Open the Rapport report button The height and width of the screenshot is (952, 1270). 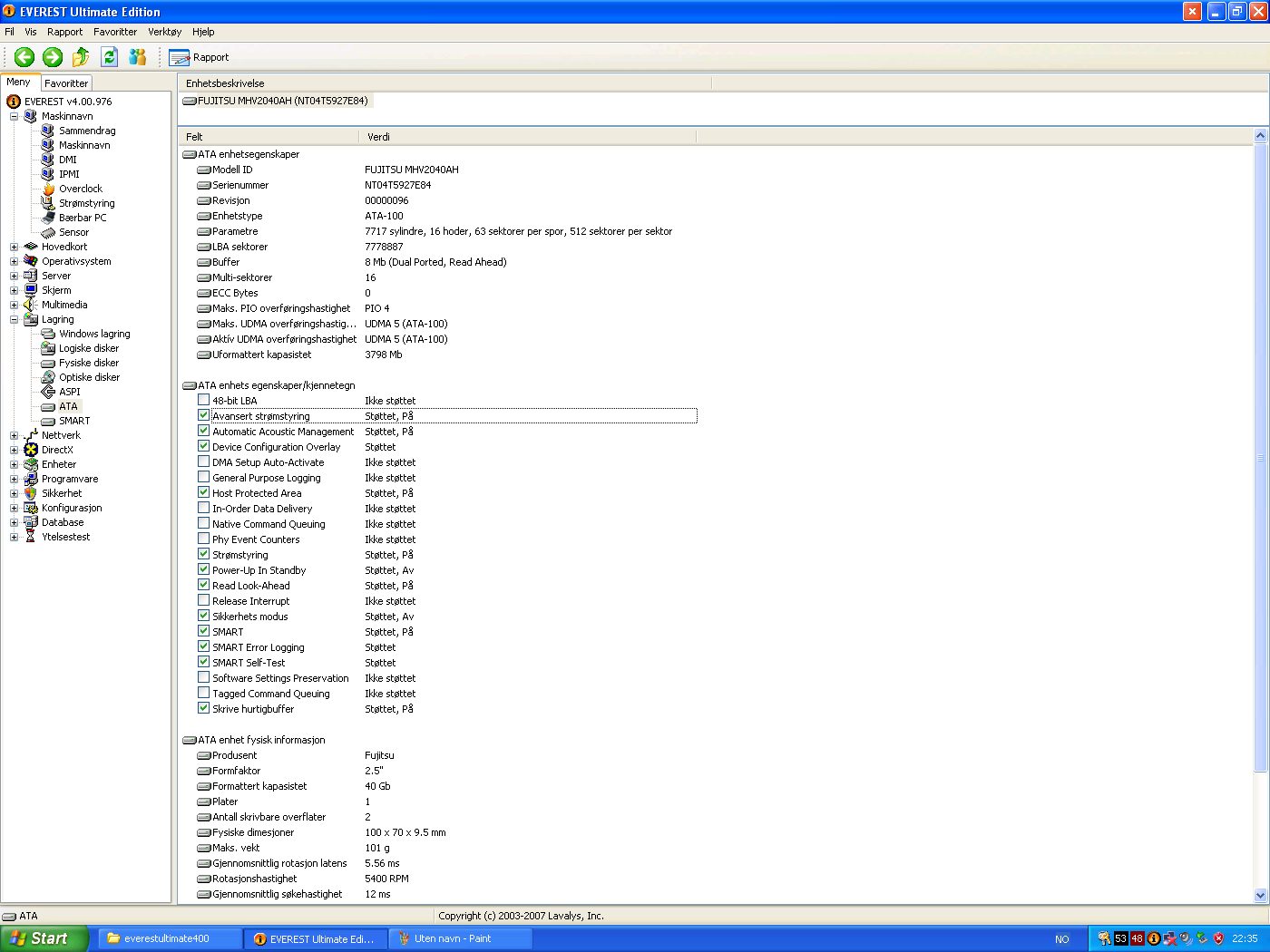coord(200,57)
